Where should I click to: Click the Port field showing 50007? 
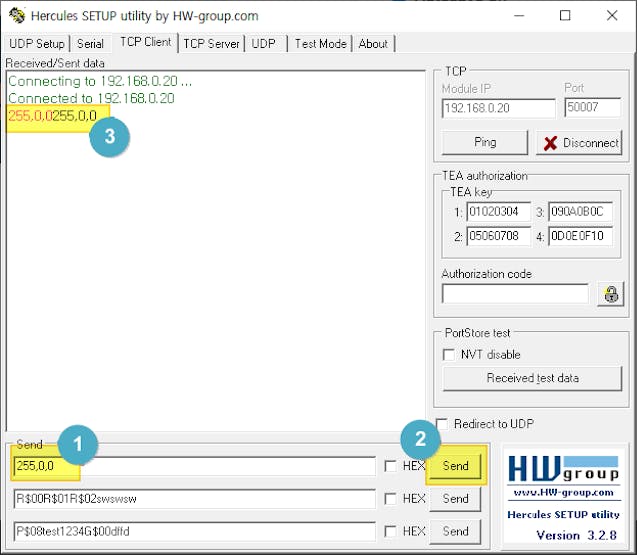(592, 107)
